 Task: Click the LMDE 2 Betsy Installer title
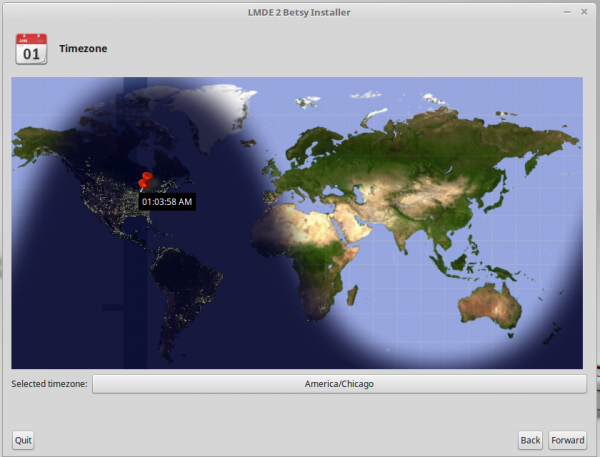tap(299, 13)
